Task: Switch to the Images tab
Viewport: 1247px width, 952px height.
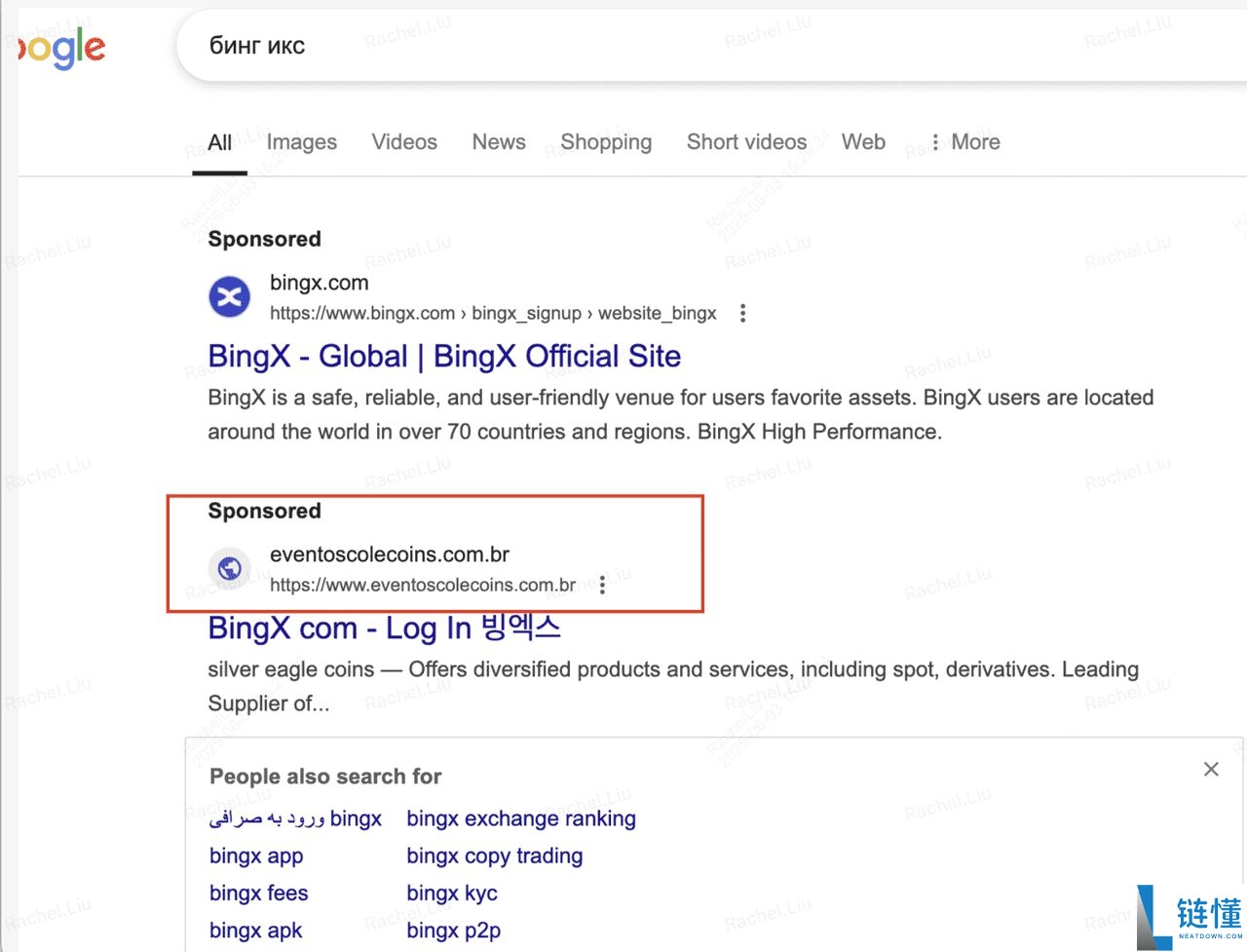Action: pyautogui.click(x=301, y=142)
